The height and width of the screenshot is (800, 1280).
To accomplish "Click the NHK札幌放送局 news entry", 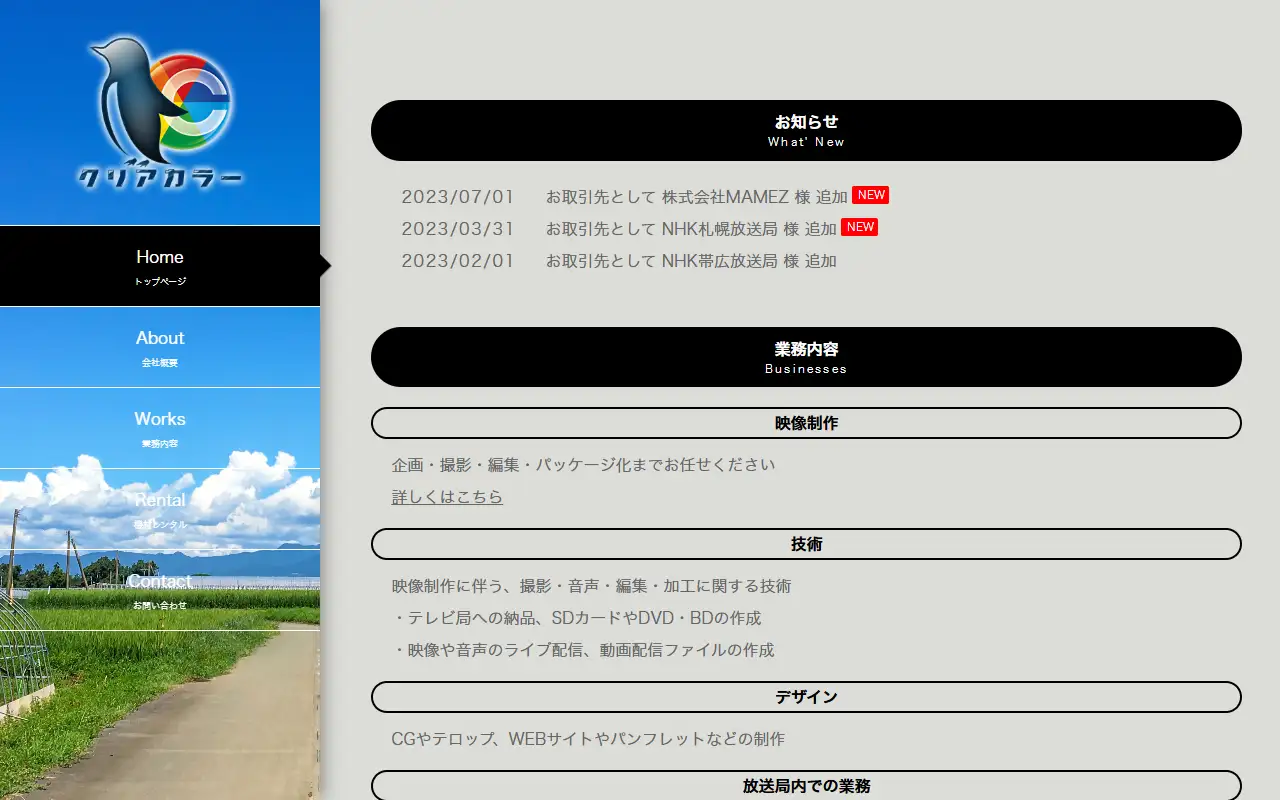I will 691,229.
